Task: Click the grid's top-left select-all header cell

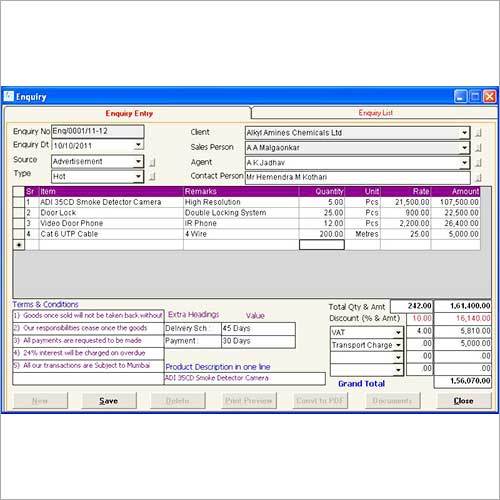Action: click(x=19, y=191)
